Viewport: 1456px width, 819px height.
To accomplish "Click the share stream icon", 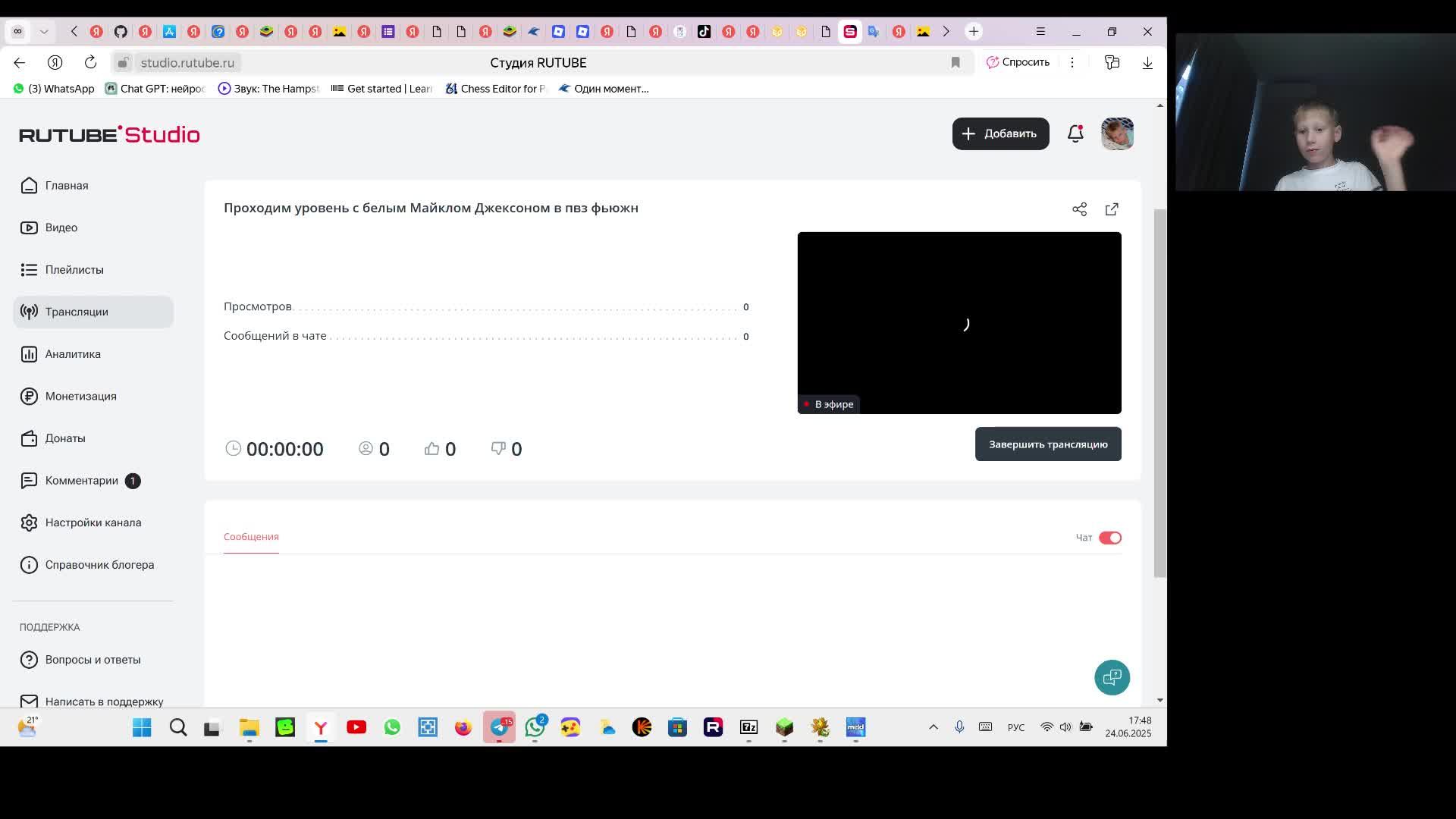I will pos(1079,209).
